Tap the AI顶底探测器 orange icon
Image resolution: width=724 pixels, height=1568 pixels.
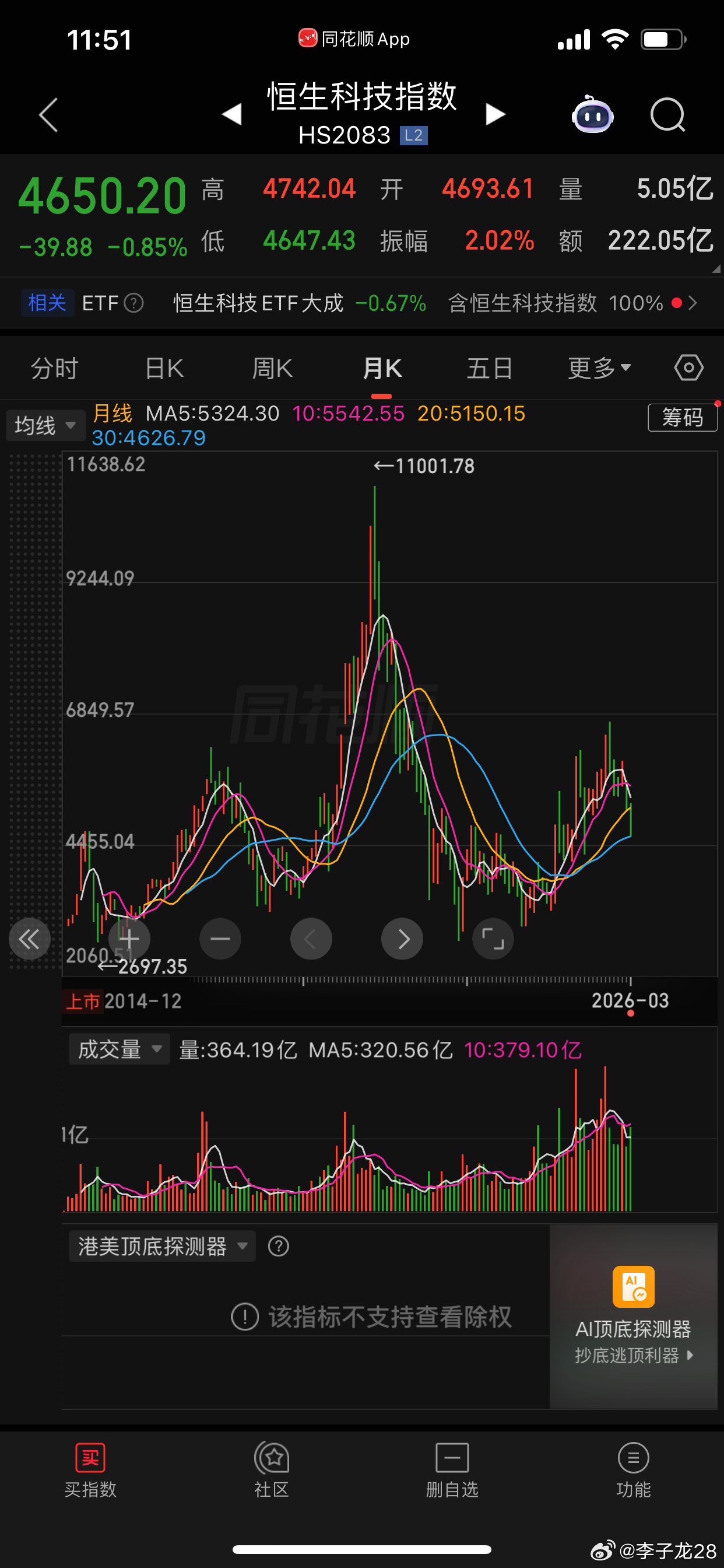[x=633, y=1287]
